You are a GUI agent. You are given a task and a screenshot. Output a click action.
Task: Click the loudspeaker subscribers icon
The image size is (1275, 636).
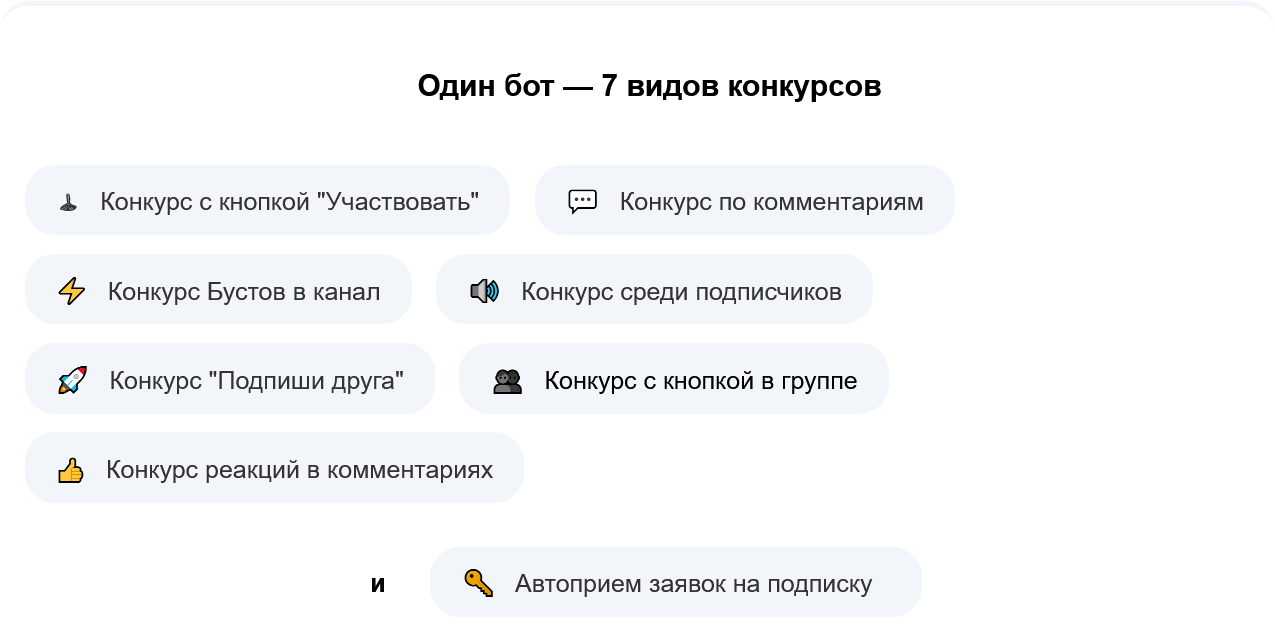pos(483,289)
